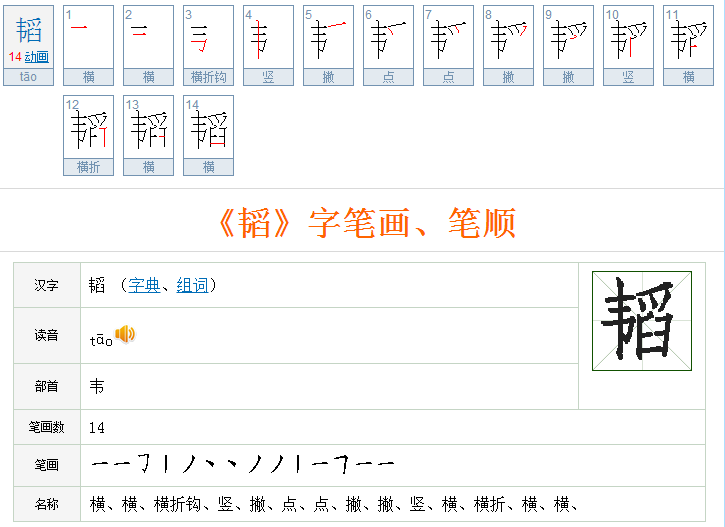Click the stroke symbols sequence in 笔画 row
Screen dimensions: 725x527
tap(243, 463)
